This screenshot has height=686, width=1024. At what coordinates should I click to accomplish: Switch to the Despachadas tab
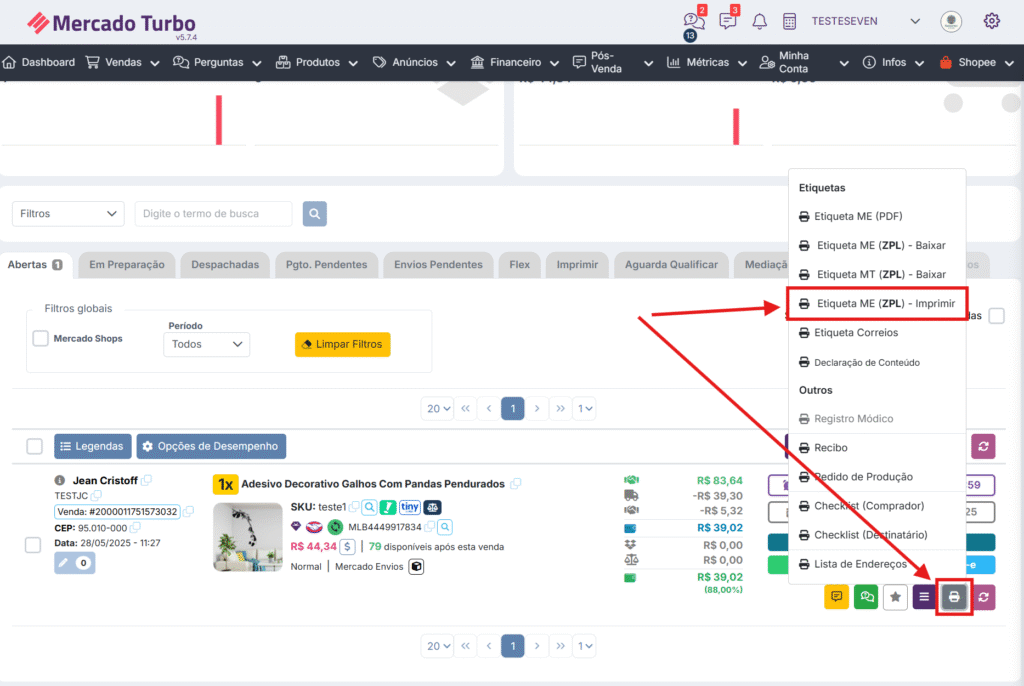(x=225, y=265)
